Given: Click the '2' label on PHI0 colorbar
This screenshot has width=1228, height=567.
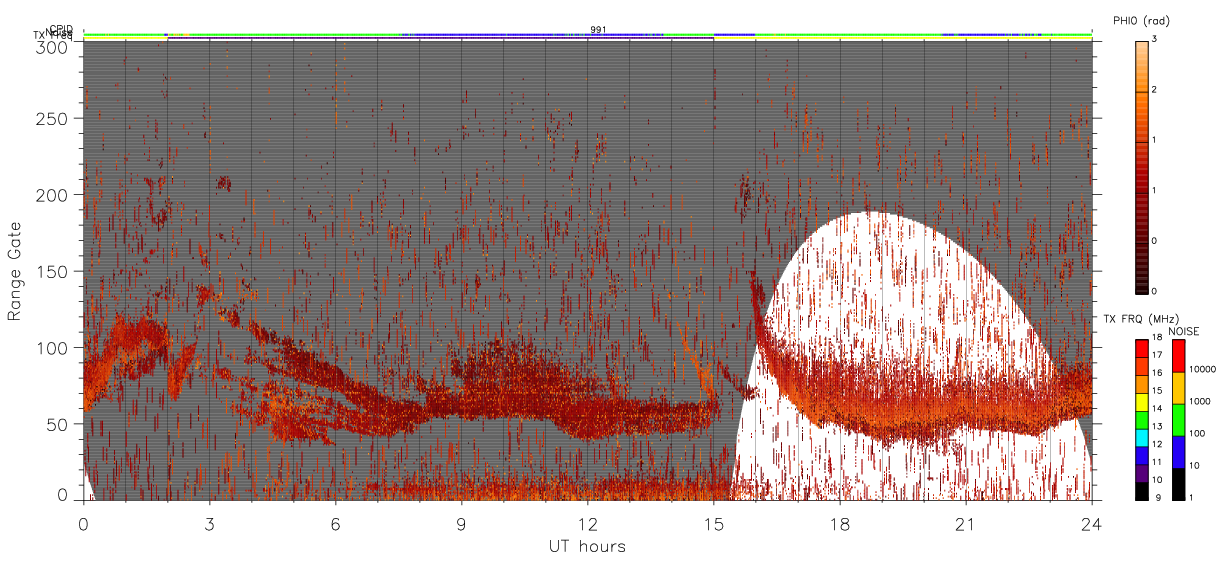Looking at the screenshot, I should 1153,90.
